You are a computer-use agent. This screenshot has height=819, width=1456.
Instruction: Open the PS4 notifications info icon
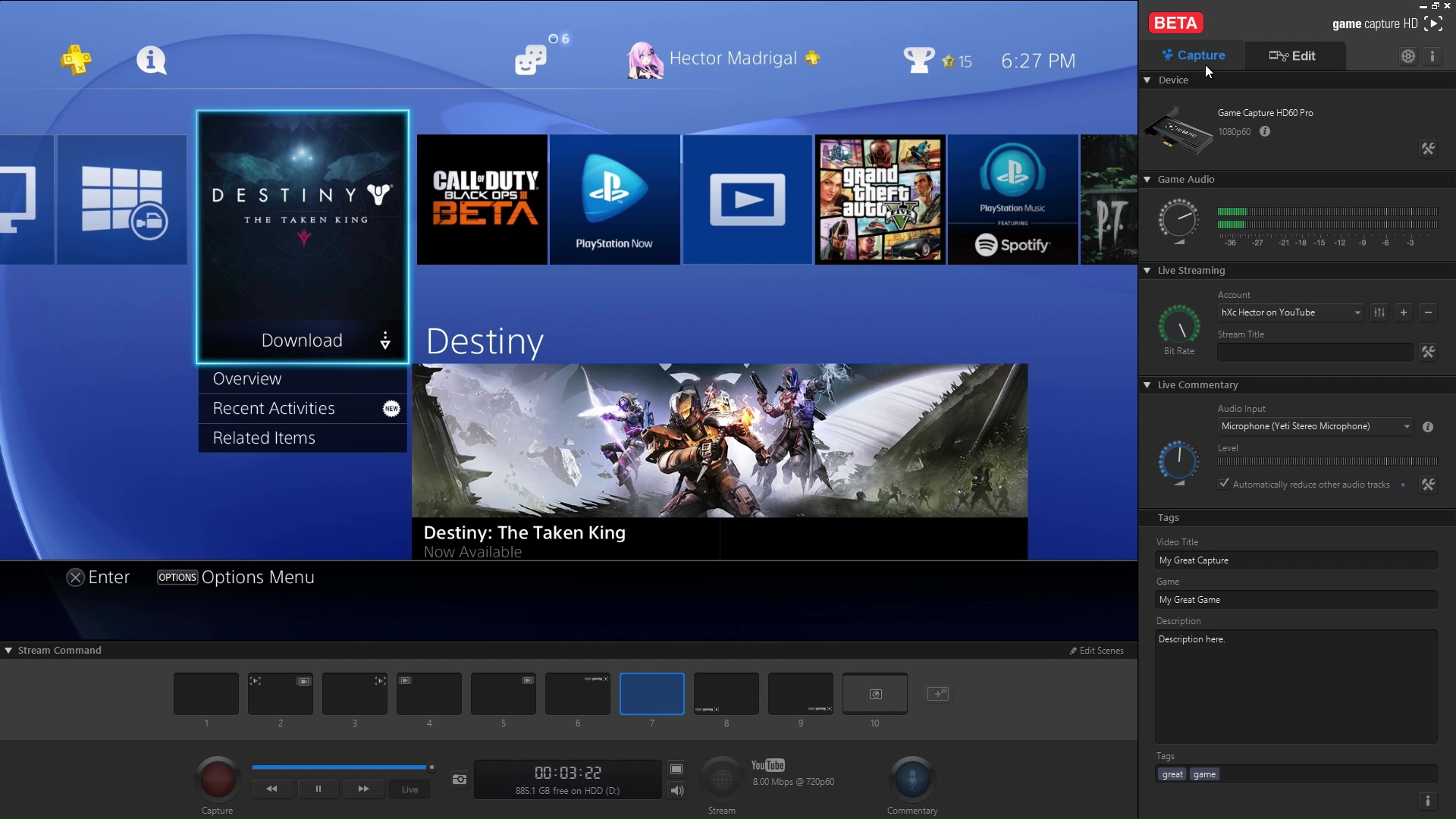pos(152,60)
